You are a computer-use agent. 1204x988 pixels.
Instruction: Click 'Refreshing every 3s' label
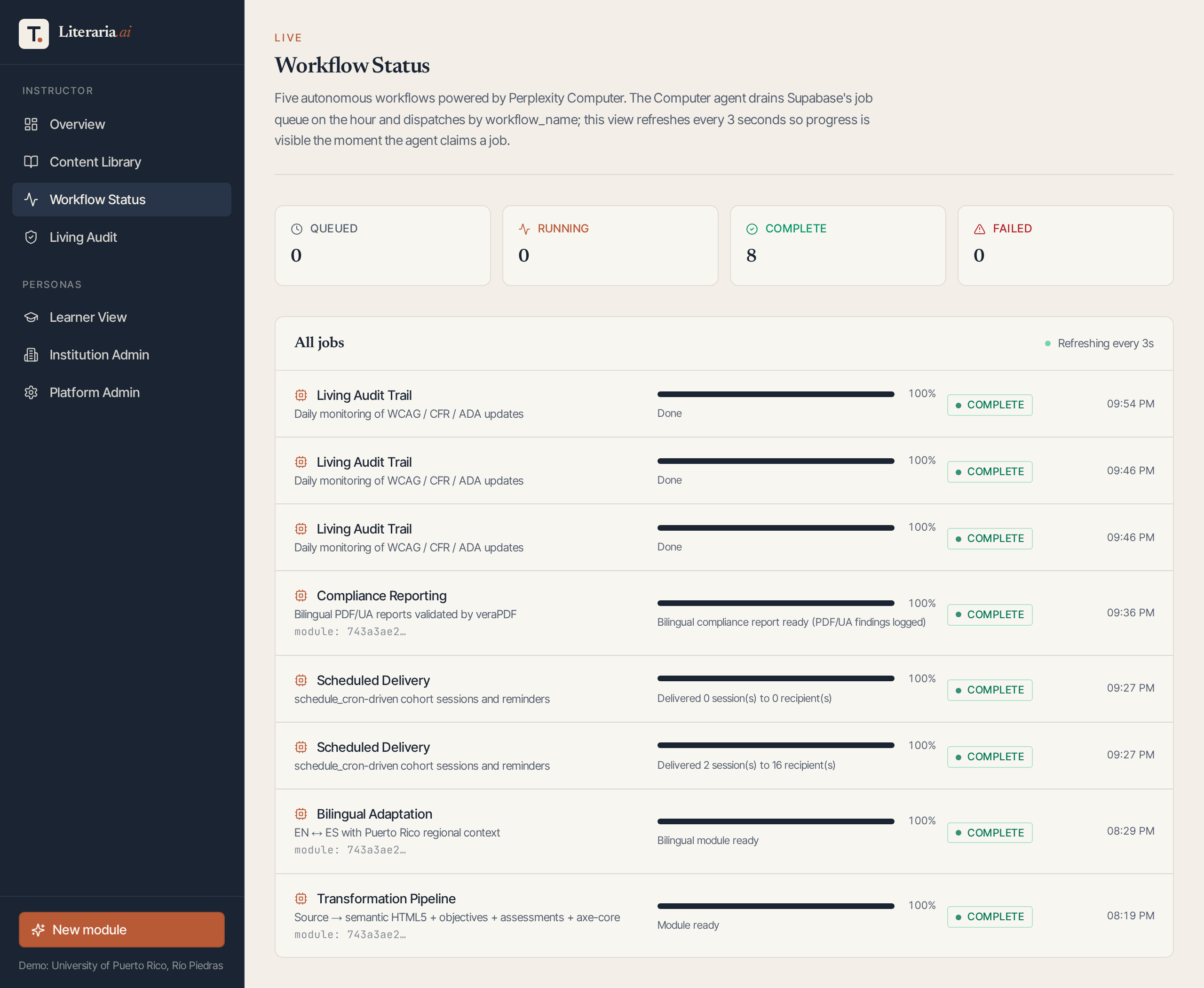[x=1106, y=343]
